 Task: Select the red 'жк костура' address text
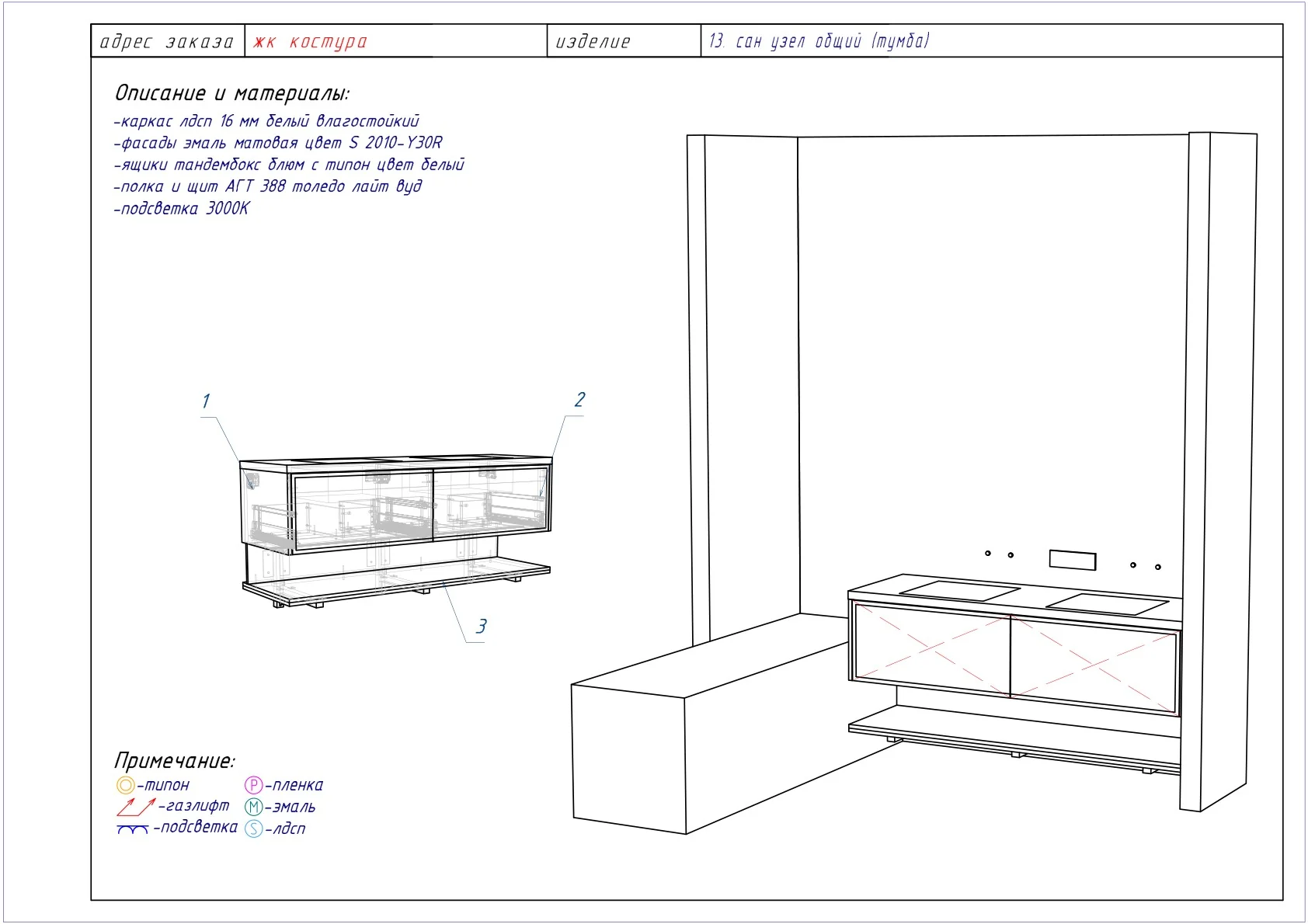pos(310,42)
